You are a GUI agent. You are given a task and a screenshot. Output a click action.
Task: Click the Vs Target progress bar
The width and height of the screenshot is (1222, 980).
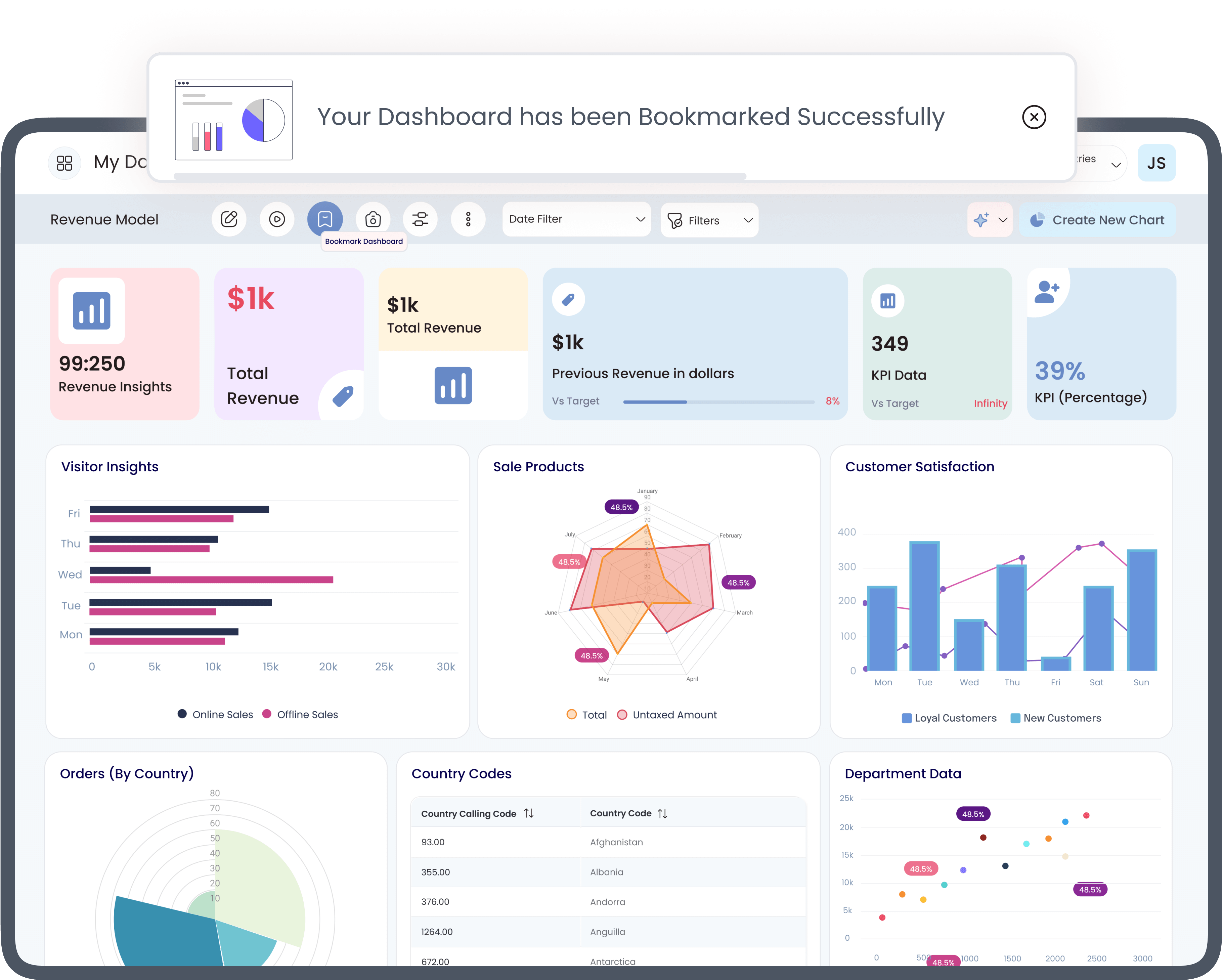click(718, 402)
